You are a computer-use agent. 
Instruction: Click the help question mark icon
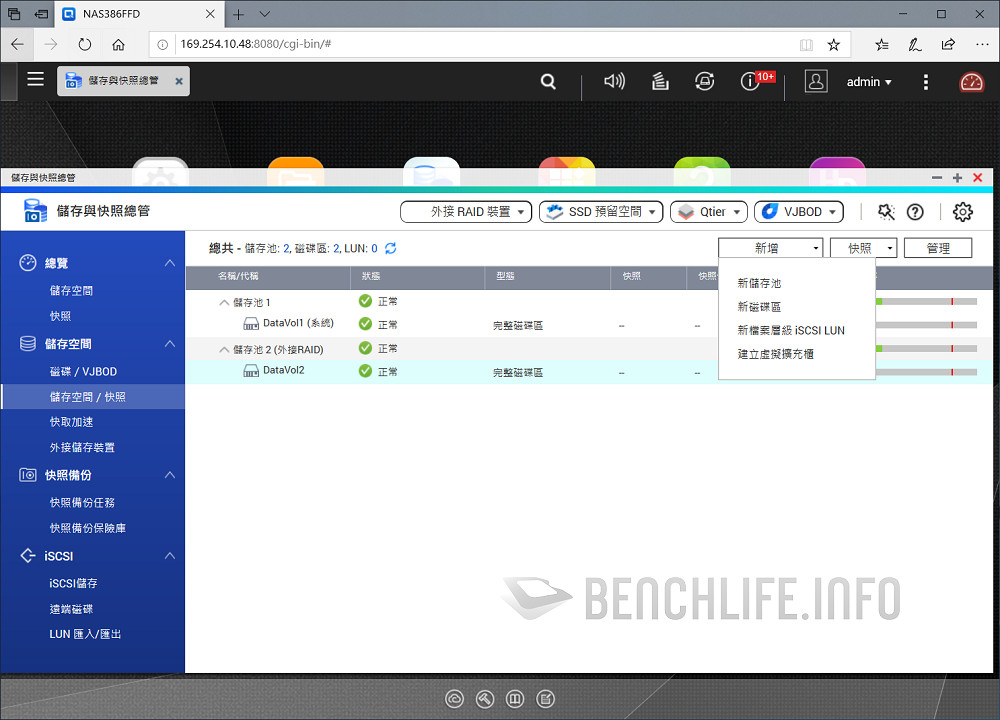[x=914, y=211]
